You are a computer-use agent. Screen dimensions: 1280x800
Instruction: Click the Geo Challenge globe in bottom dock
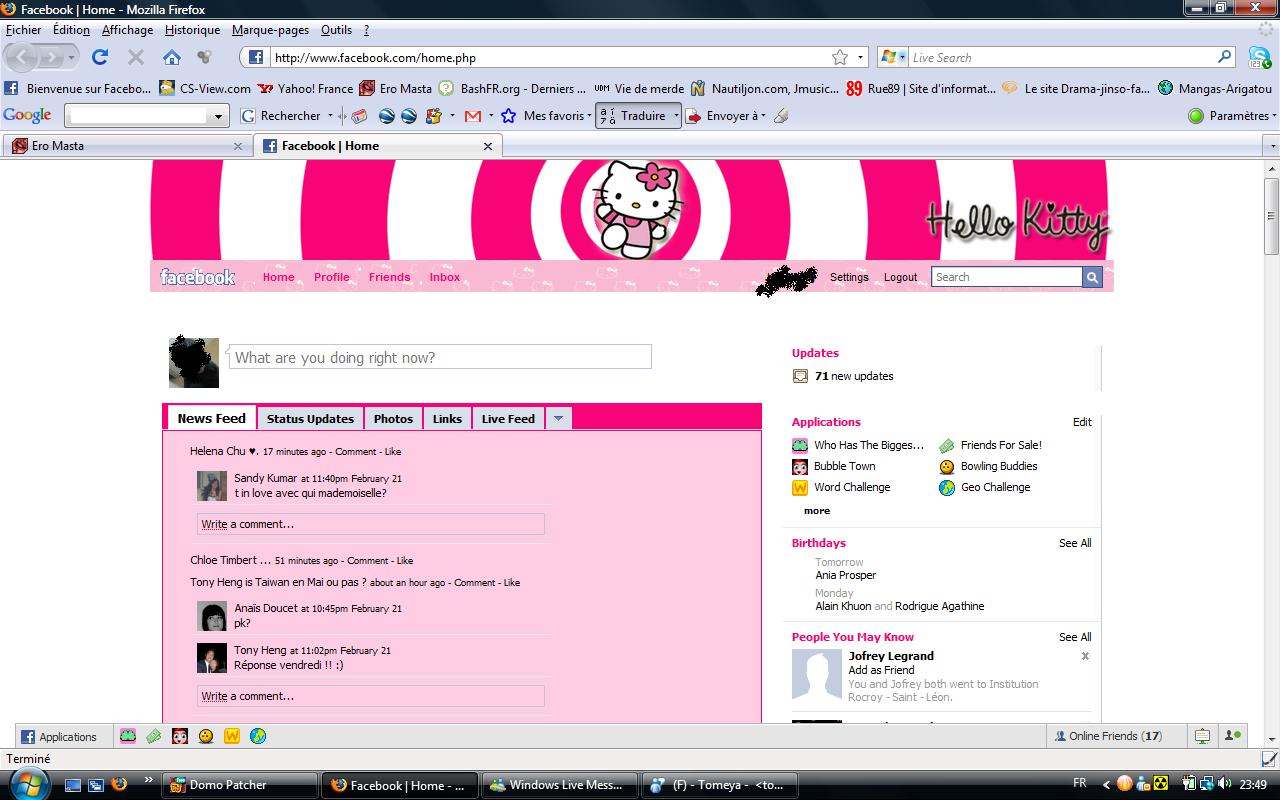[x=258, y=736]
